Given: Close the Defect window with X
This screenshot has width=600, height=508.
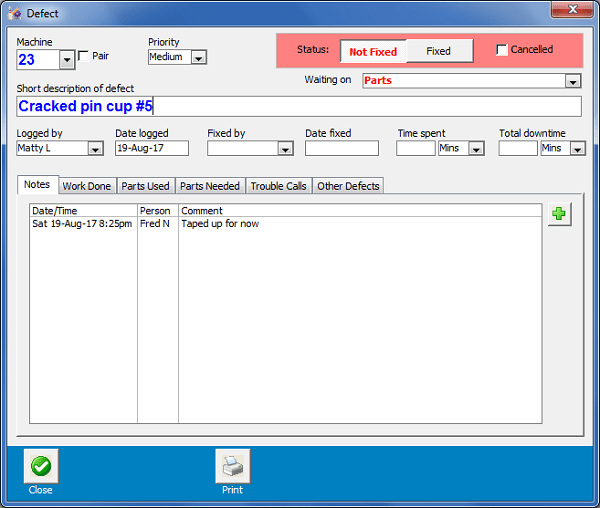Looking at the screenshot, I should click(572, 9).
